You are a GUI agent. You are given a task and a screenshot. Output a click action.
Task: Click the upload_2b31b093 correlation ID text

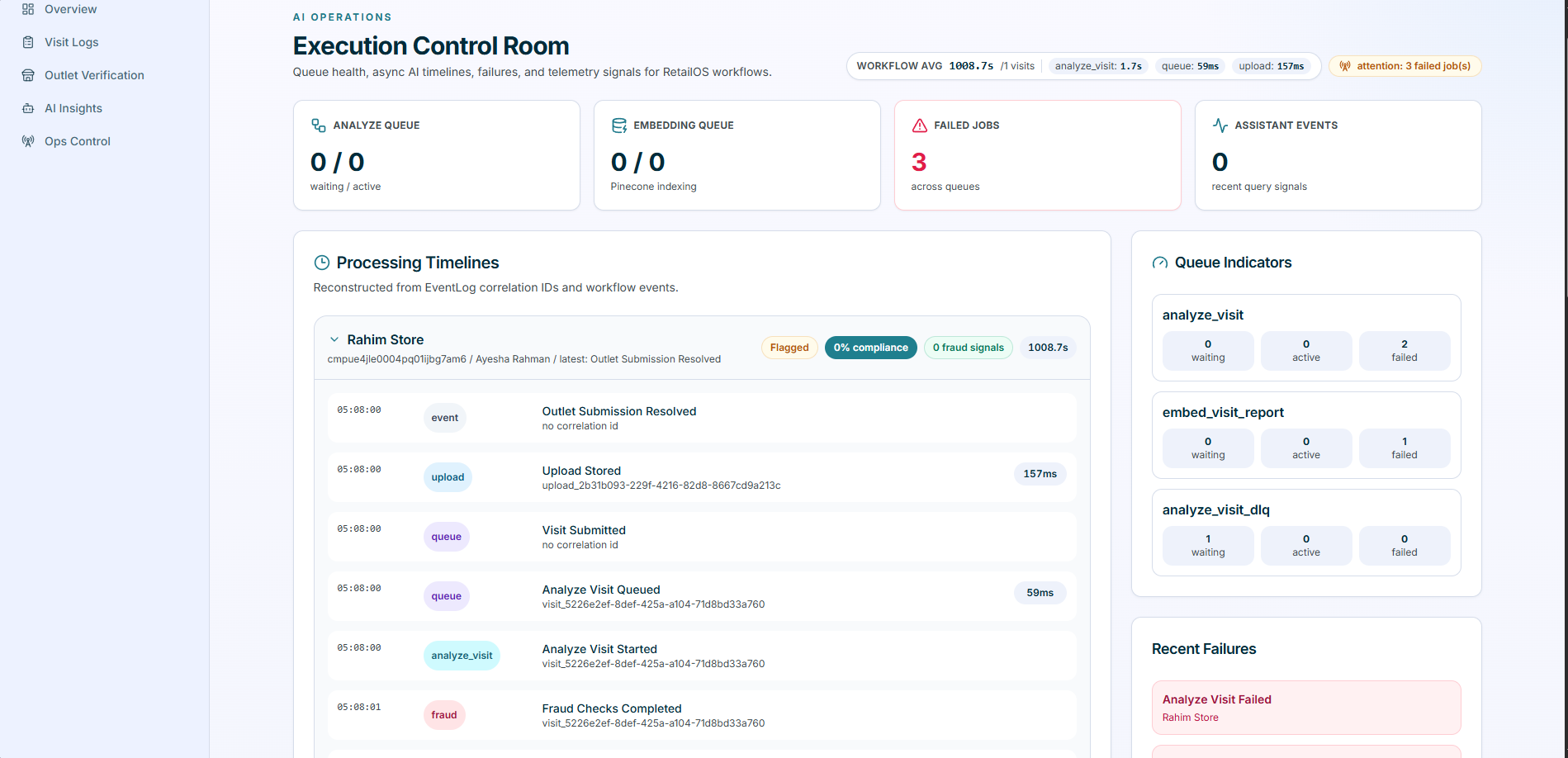(661, 486)
